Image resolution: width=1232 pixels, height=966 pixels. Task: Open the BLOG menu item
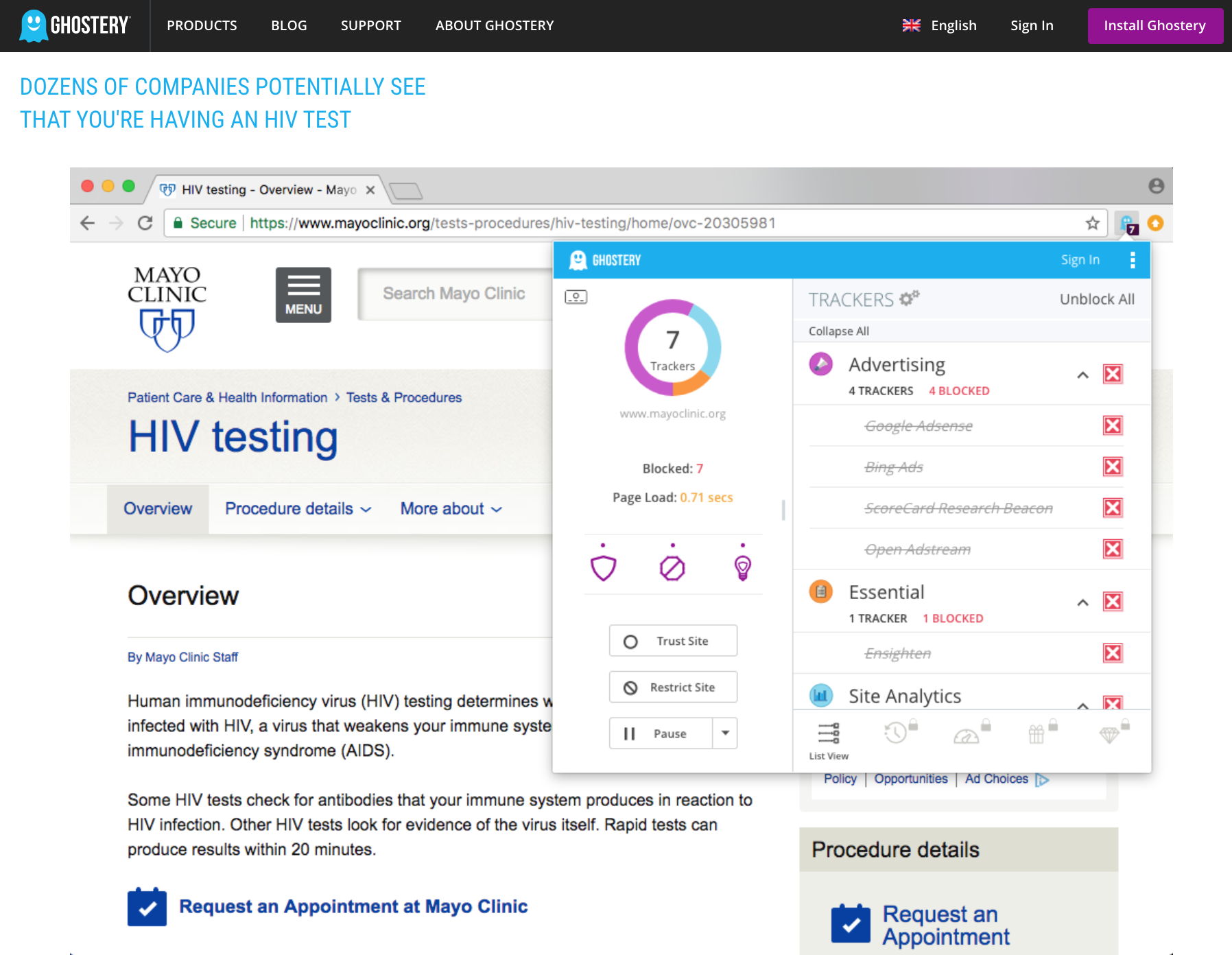(289, 25)
